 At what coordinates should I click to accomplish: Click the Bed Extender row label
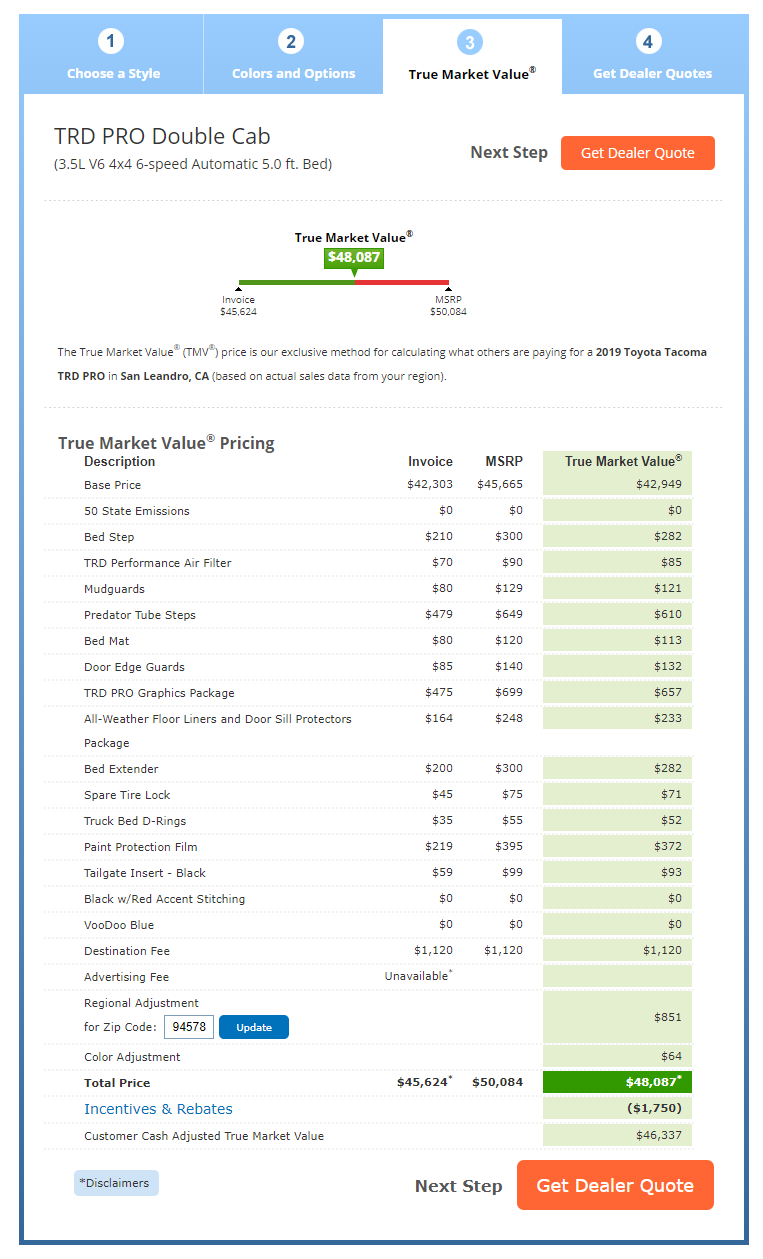[x=121, y=769]
